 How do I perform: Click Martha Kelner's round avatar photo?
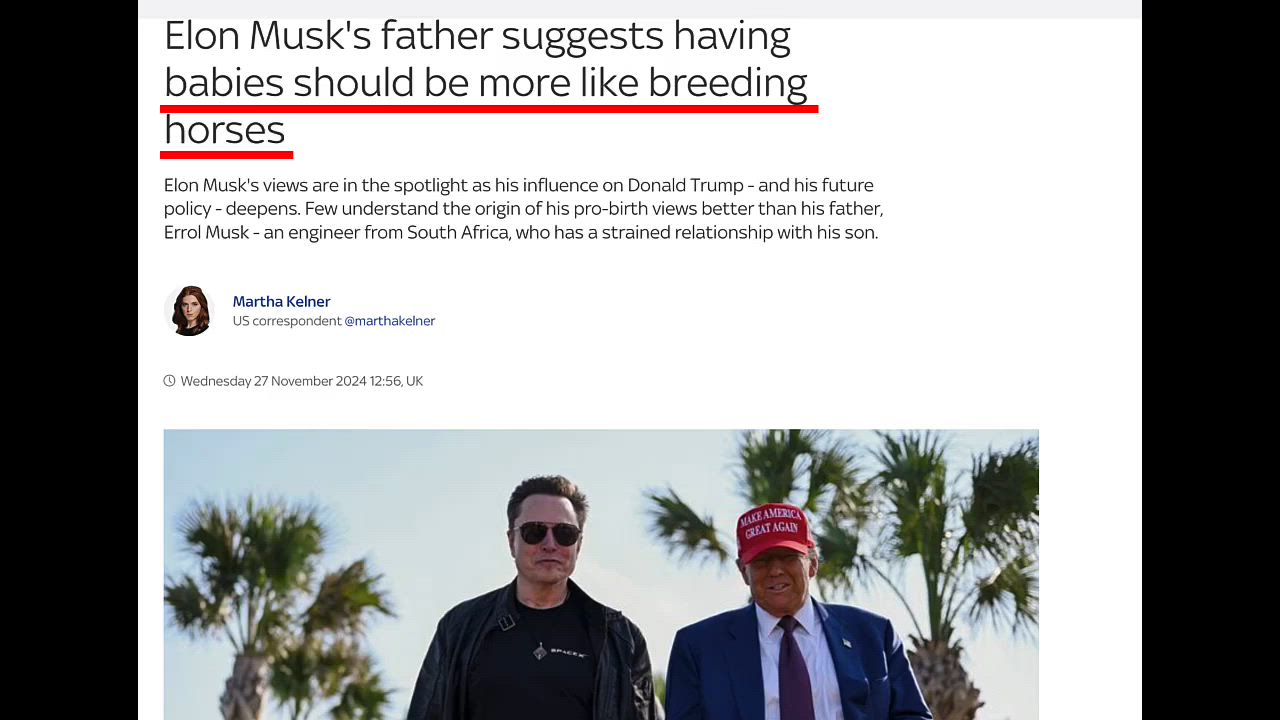(x=189, y=310)
